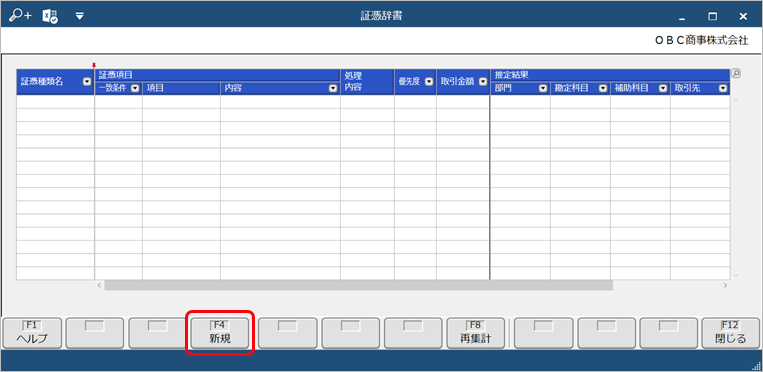Screen dimensions: 763x372
Task: Click the F12 閉じる button
Action: pos(730,334)
